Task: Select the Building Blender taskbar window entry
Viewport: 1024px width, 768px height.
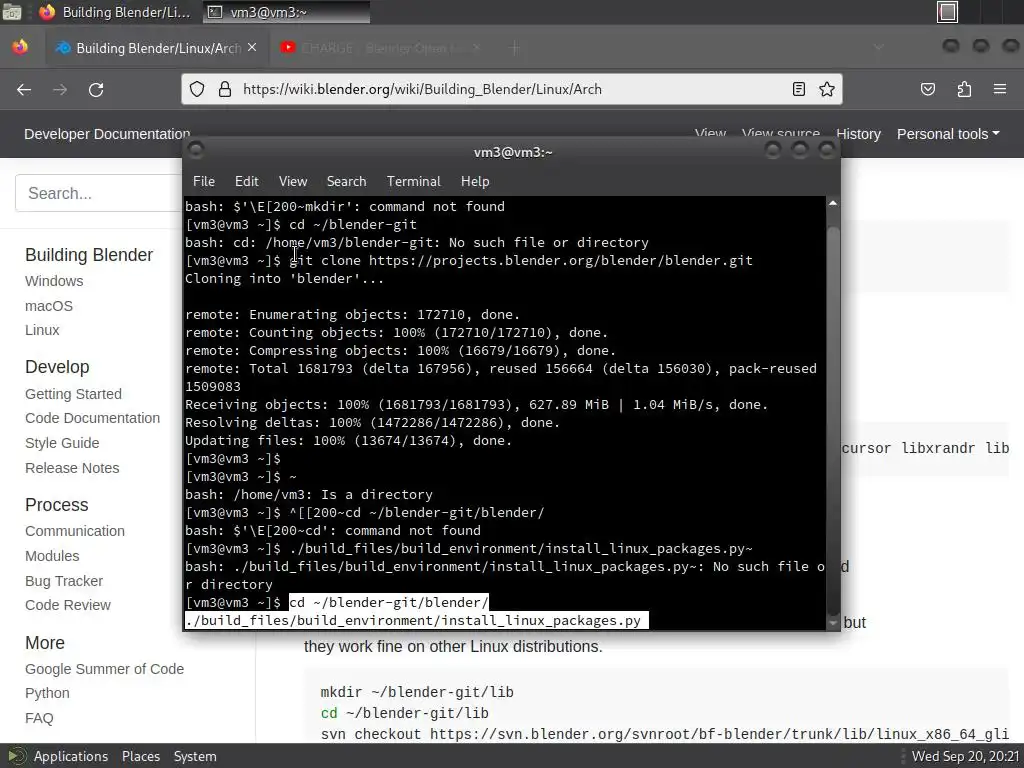Action: [115, 12]
